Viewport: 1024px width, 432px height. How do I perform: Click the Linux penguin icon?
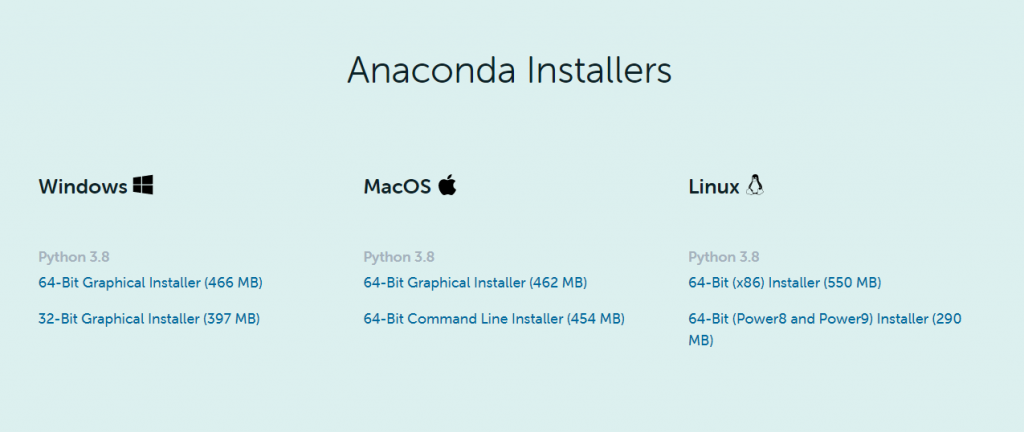(755, 185)
